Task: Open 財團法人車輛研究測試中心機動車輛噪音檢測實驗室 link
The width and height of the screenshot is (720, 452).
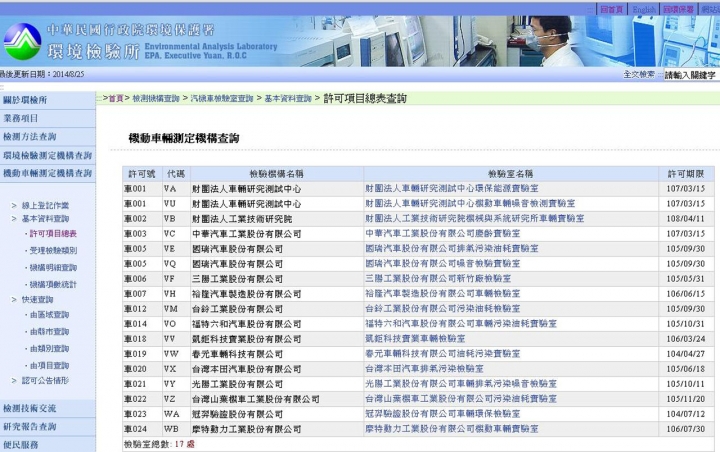Action: tap(470, 203)
